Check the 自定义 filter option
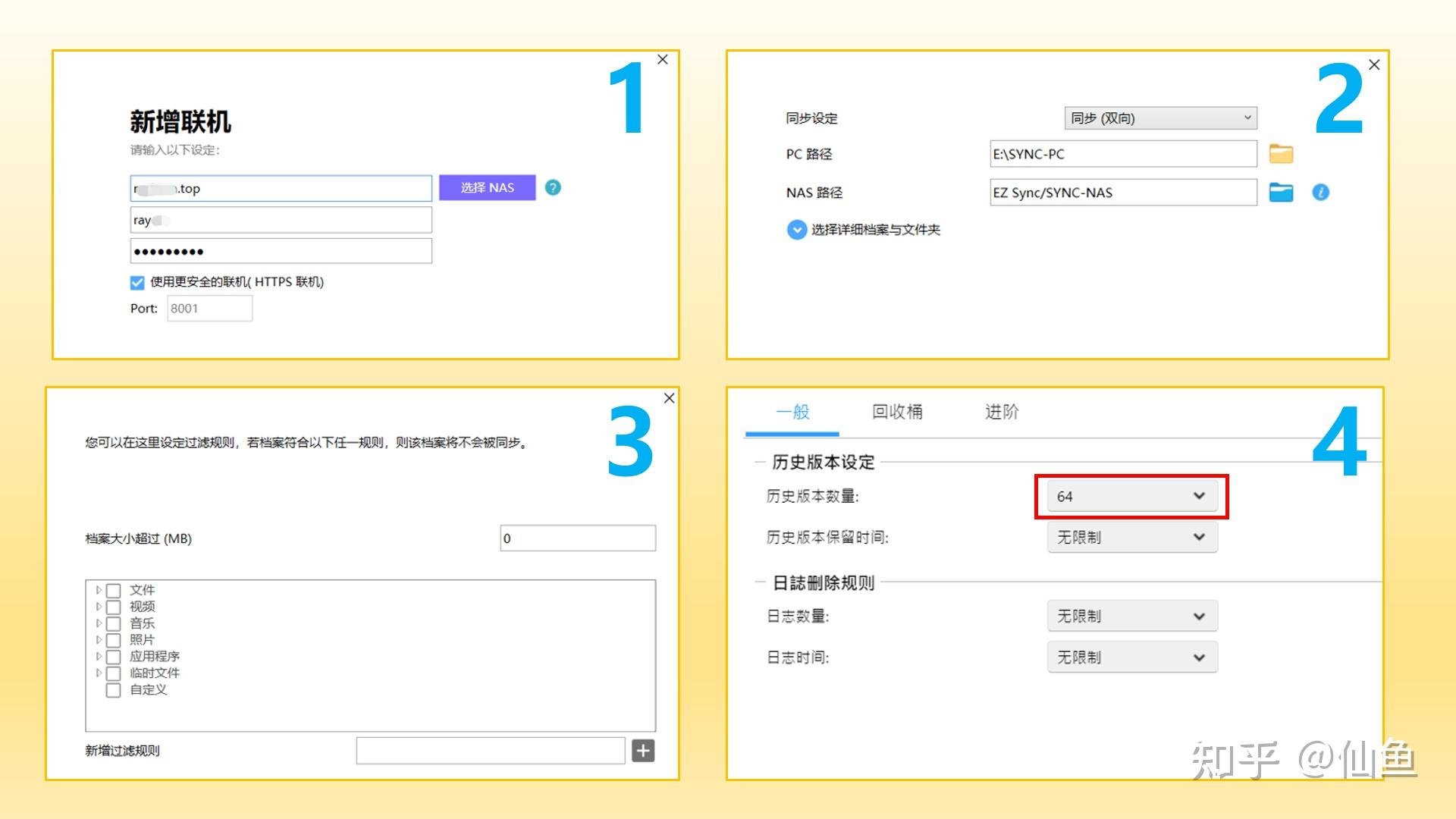The width and height of the screenshot is (1456, 819). pyautogui.click(x=114, y=690)
